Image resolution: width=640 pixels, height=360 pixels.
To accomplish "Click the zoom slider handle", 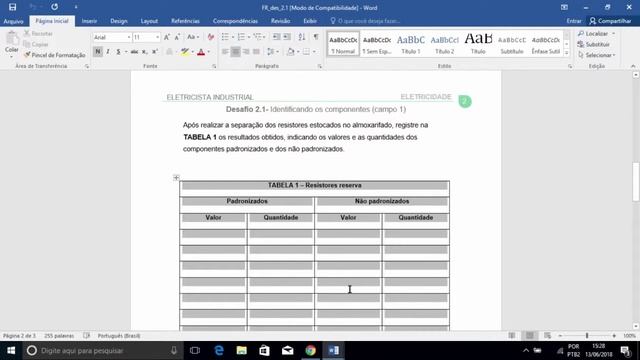I will tap(587, 336).
